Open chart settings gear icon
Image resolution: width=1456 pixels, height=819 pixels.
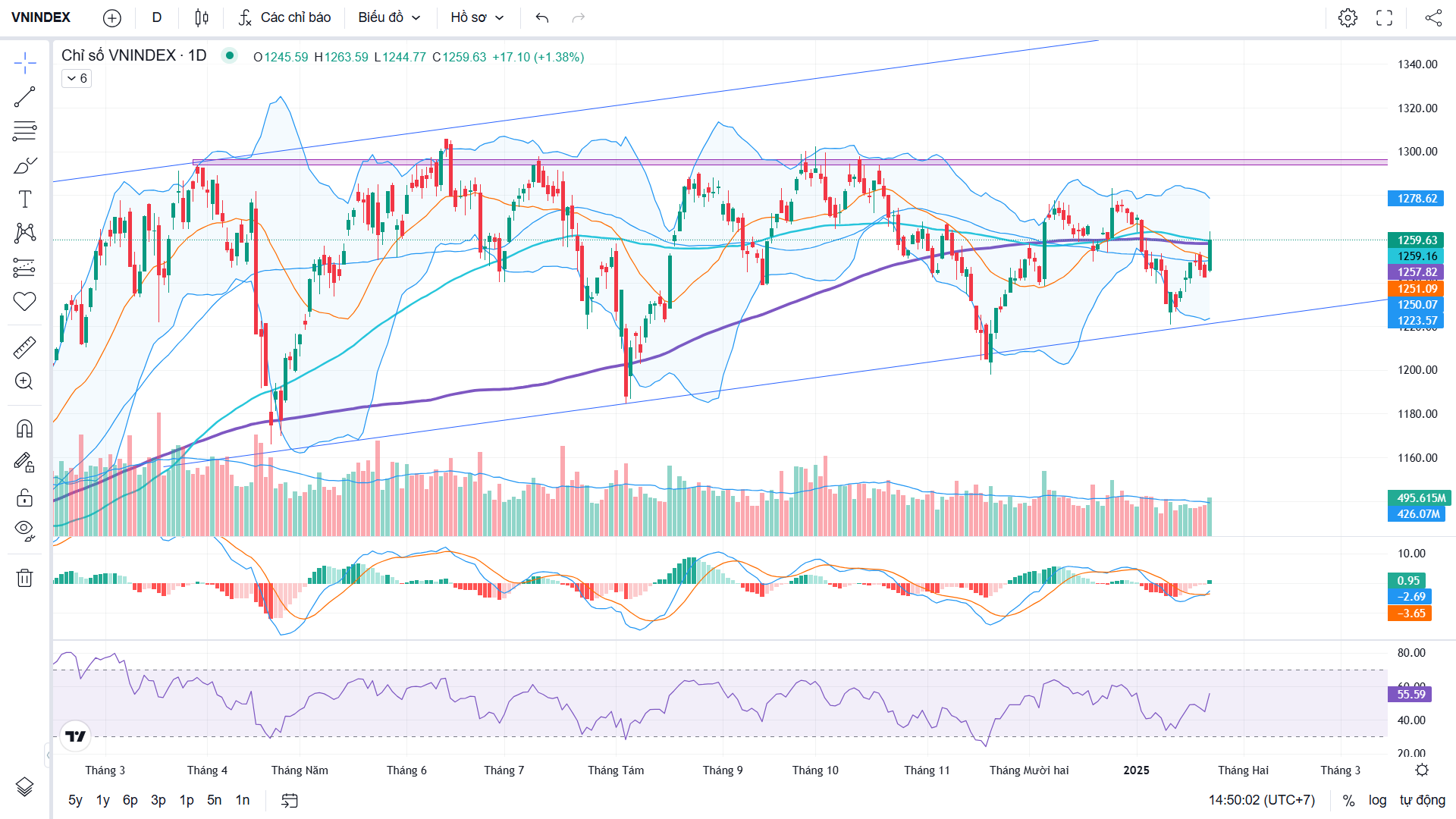pyautogui.click(x=1348, y=17)
